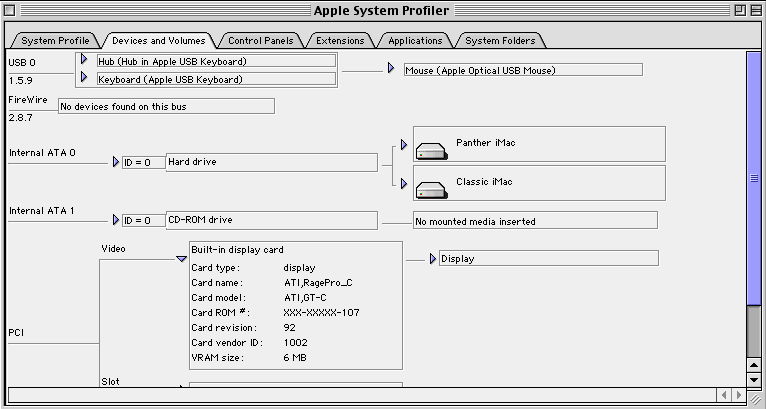
Task: Open the Control Panels tab
Action: (261, 41)
